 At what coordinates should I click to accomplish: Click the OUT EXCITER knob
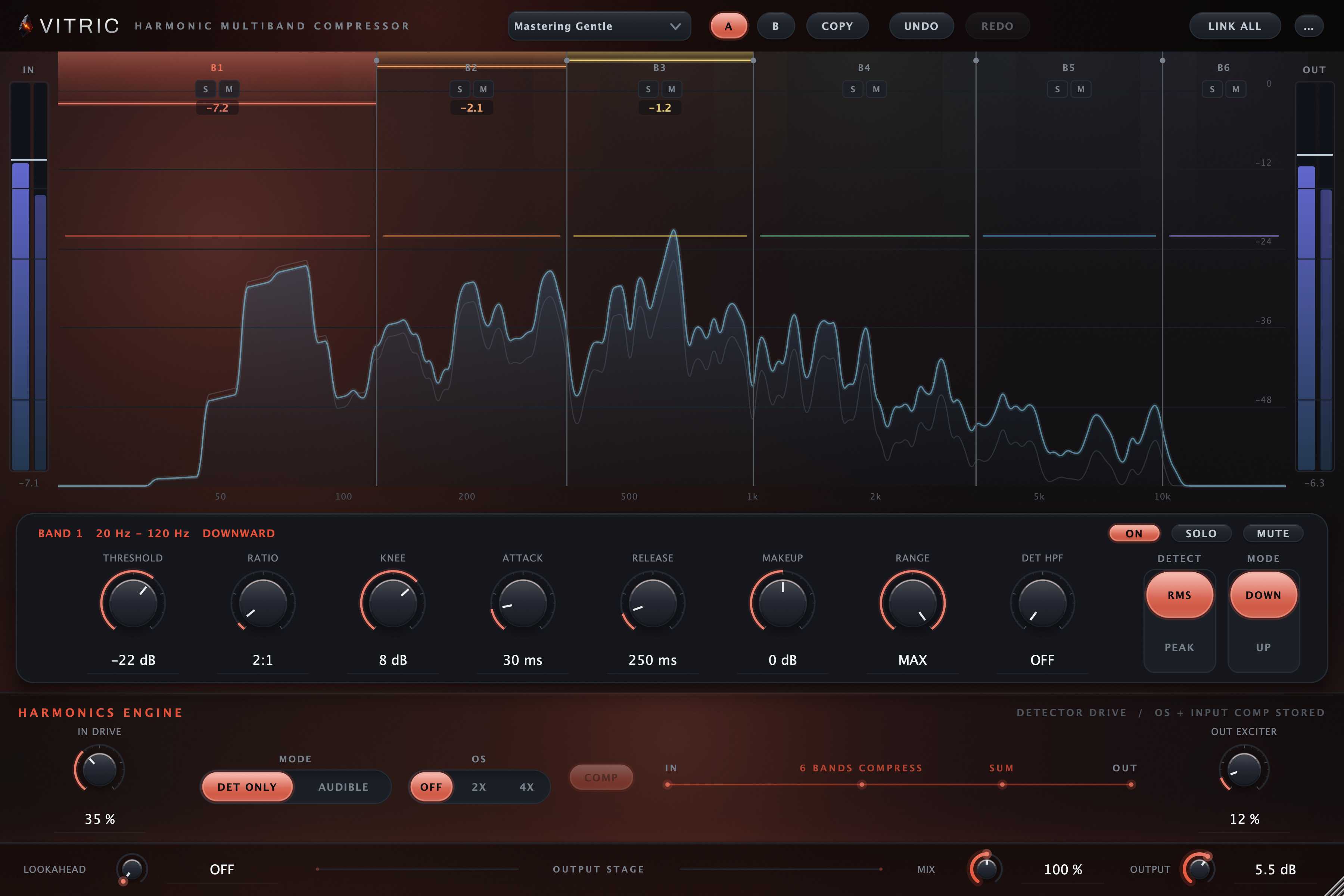pyautogui.click(x=1244, y=770)
